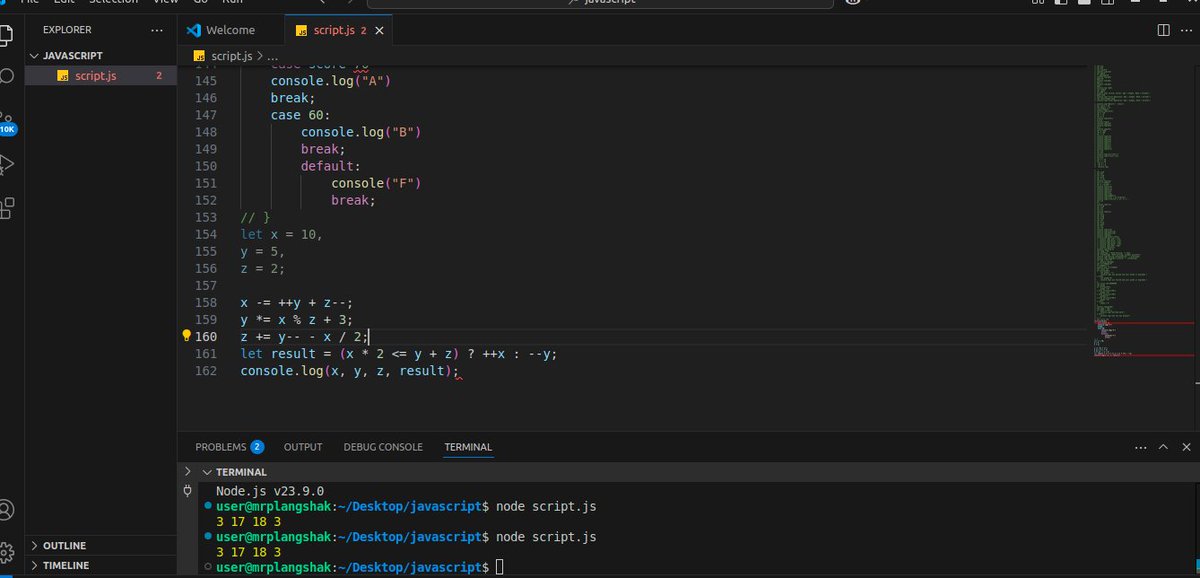
Task: Click the EXPLORER panel title
Action: click(x=67, y=30)
